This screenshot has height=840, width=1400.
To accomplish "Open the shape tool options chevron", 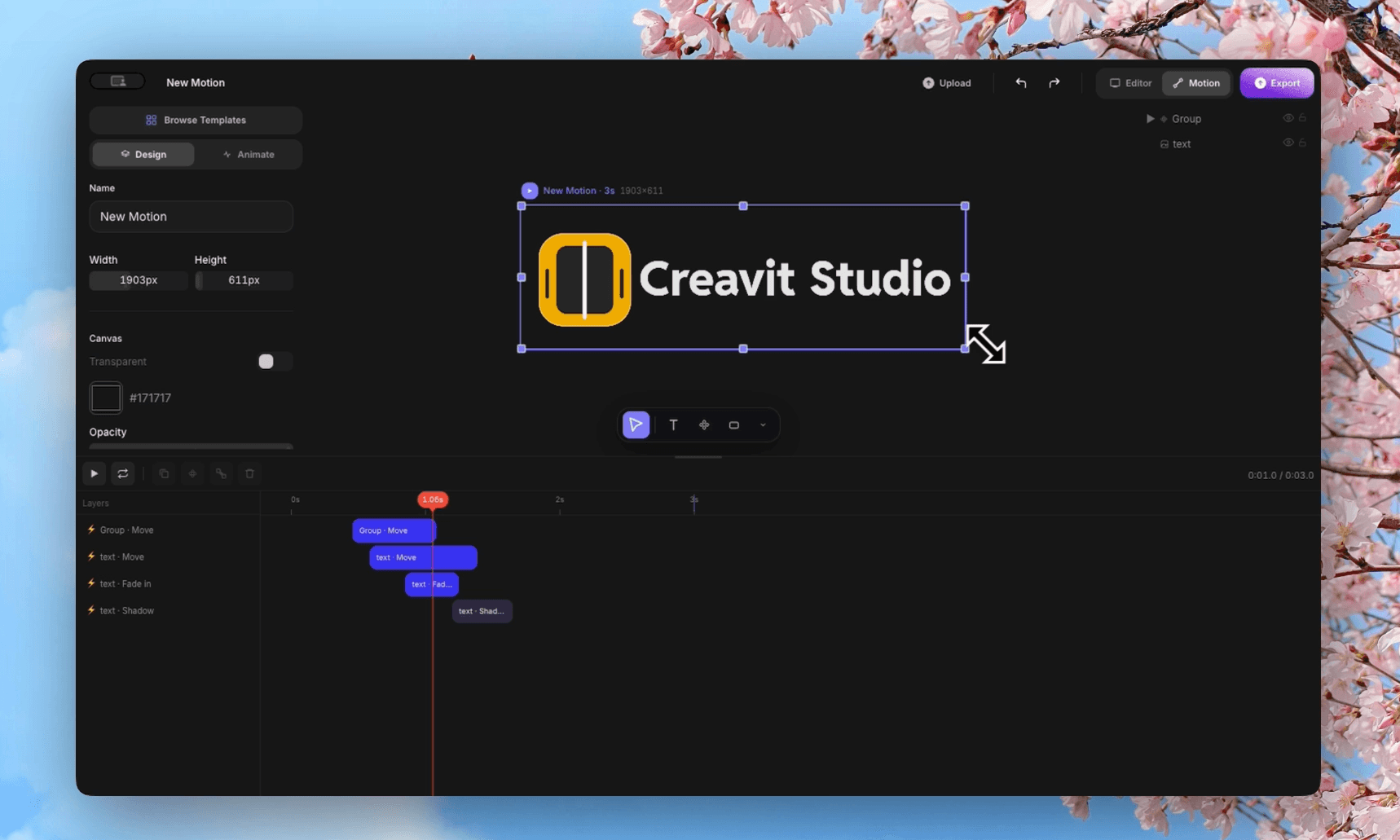I will point(763,424).
